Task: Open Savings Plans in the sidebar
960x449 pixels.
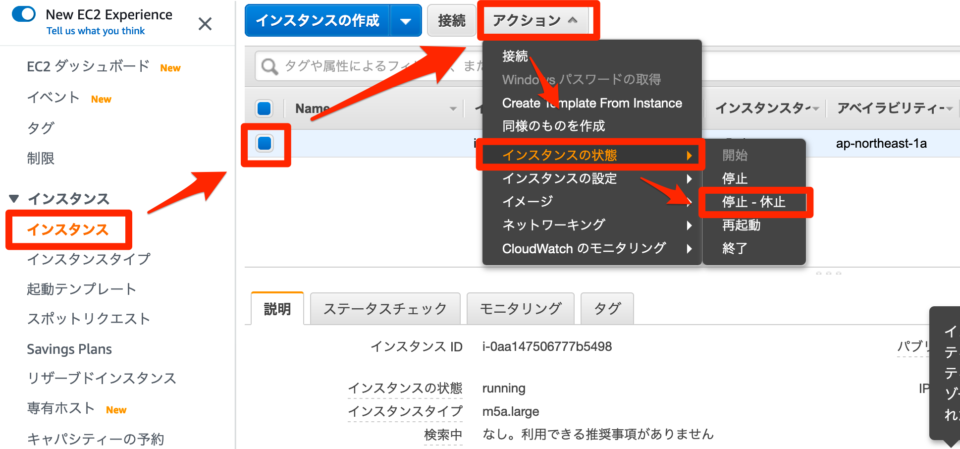Action: point(69,349)
